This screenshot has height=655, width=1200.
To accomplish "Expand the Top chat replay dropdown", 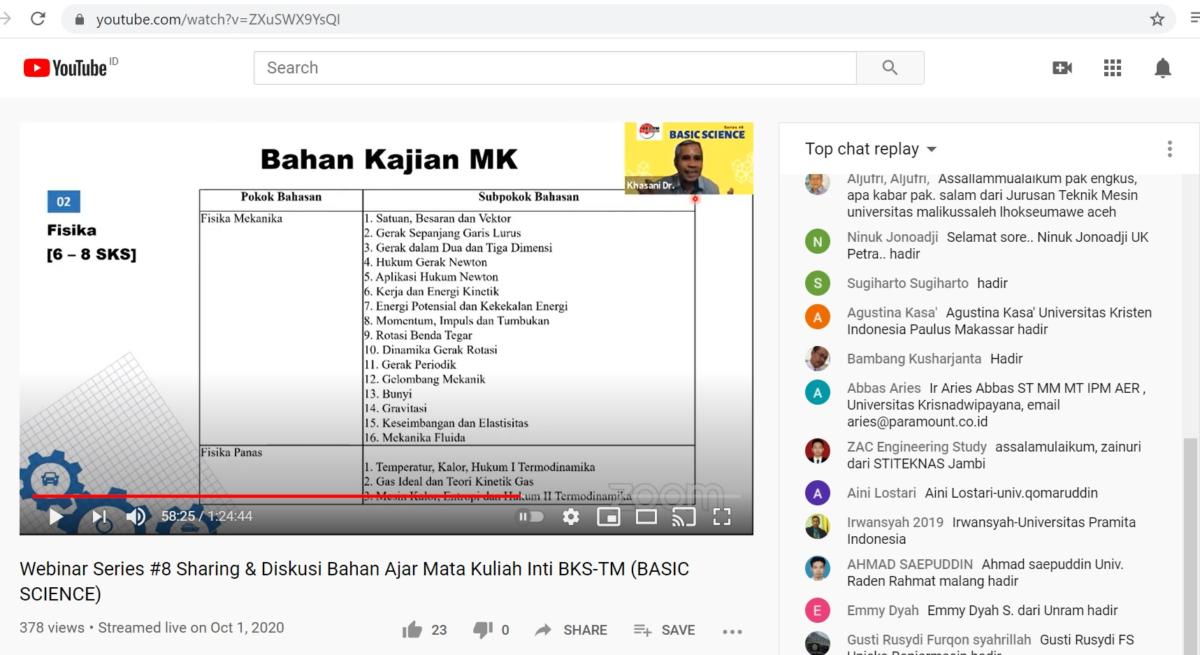I will (x=871, y=149).
